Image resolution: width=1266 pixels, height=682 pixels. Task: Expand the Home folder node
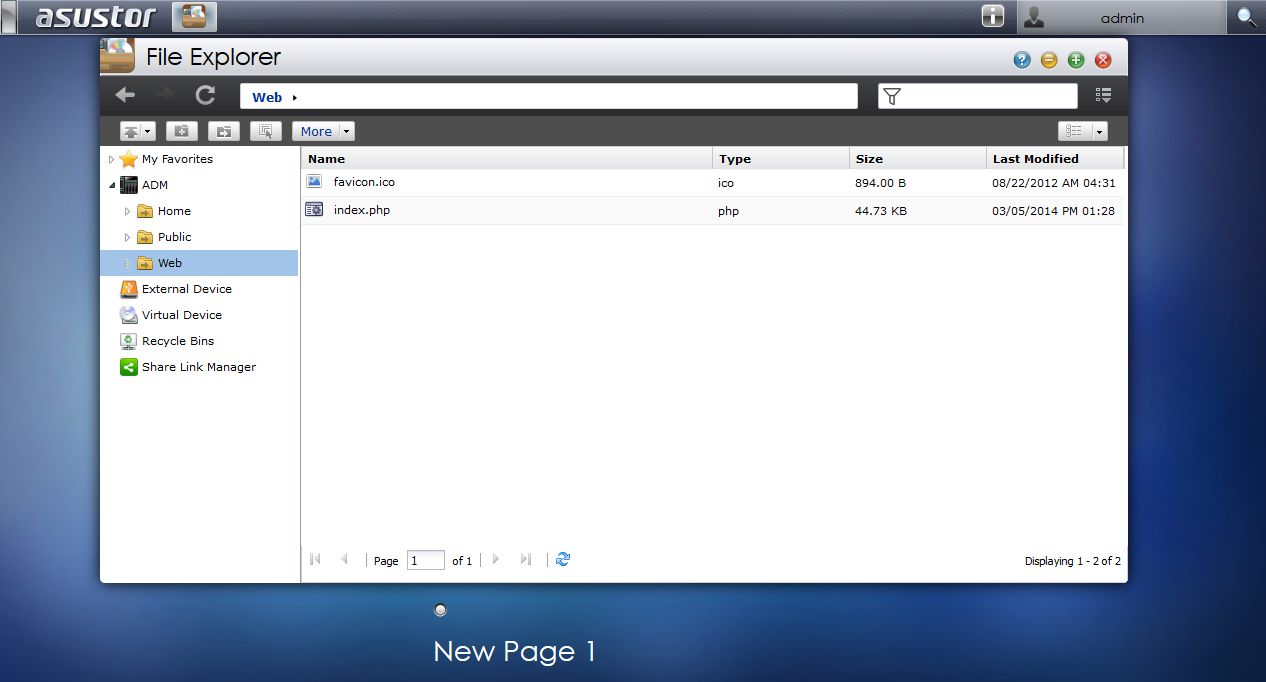[x=127, y=211]
